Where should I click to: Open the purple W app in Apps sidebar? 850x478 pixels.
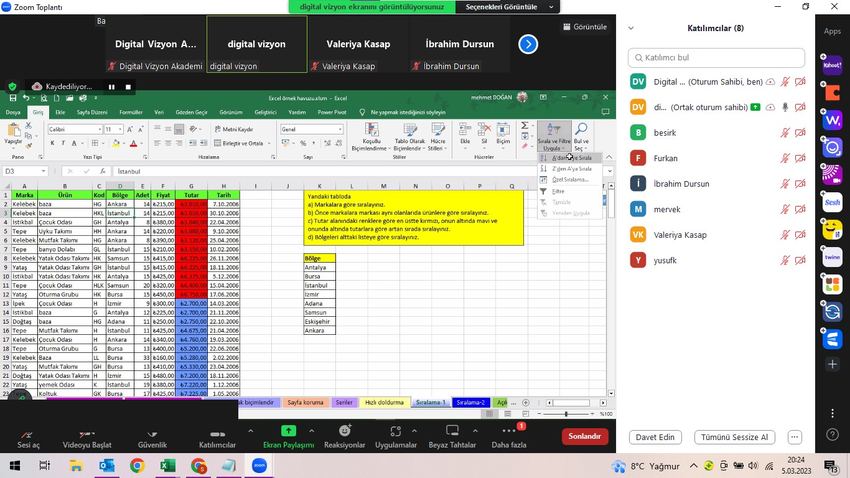click(x=832, y=120)
